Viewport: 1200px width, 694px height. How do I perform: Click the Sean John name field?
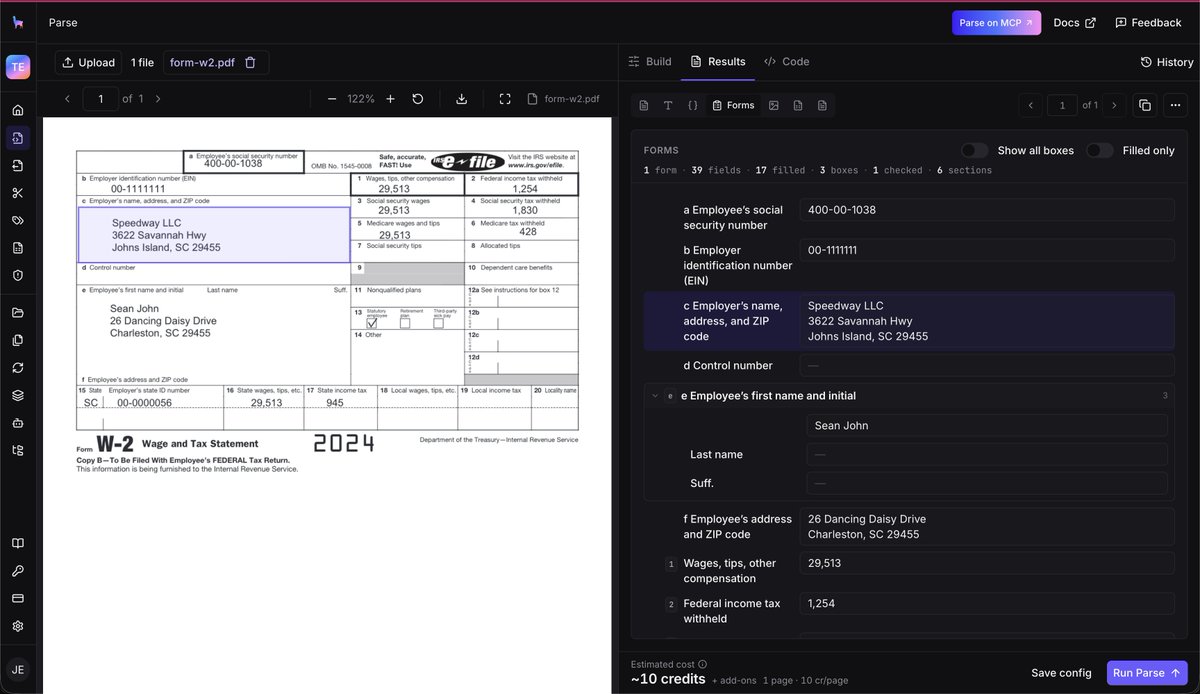coord(987,425)
